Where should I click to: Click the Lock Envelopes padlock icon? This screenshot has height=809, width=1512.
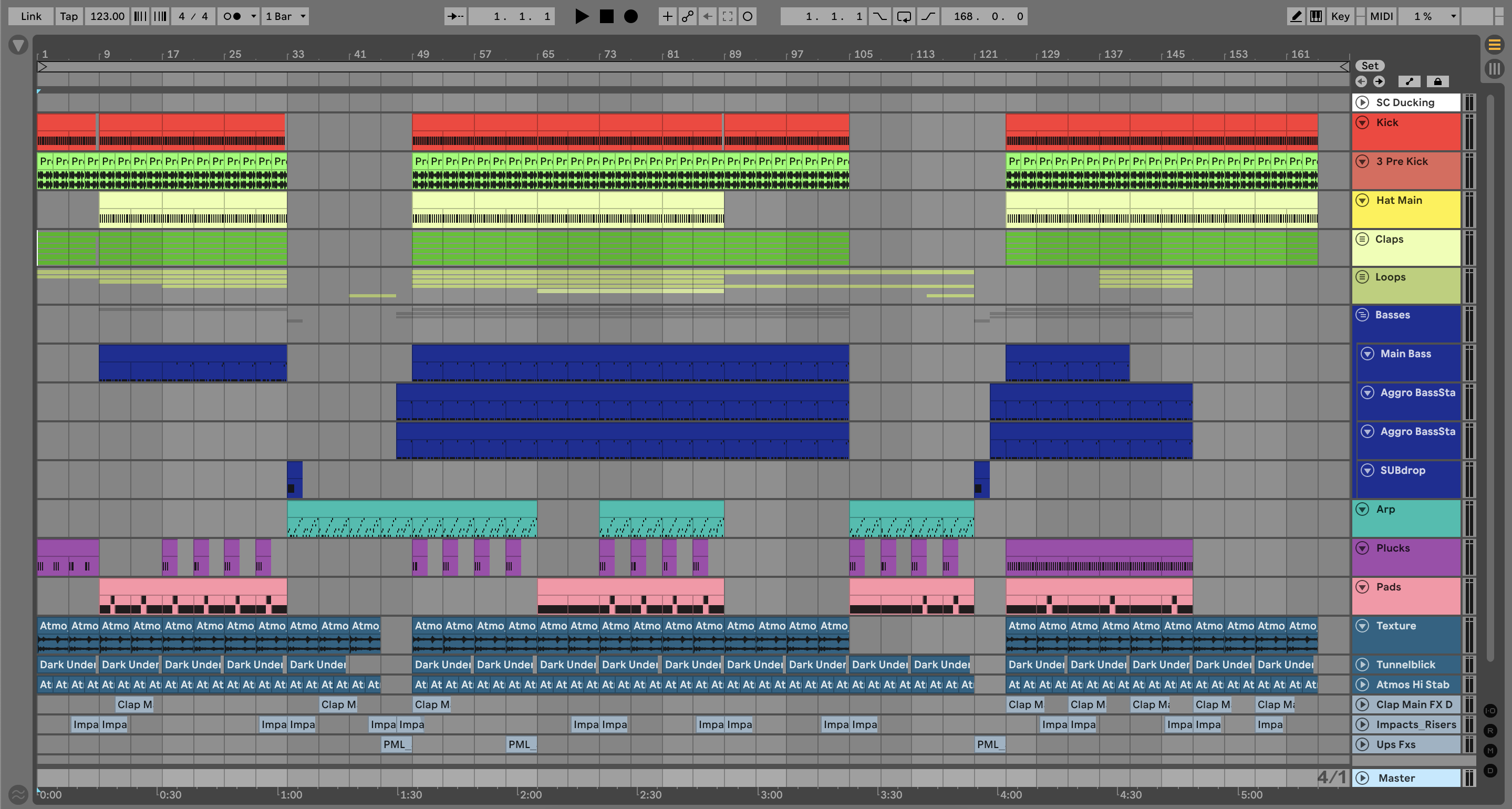click(1437, 81)
